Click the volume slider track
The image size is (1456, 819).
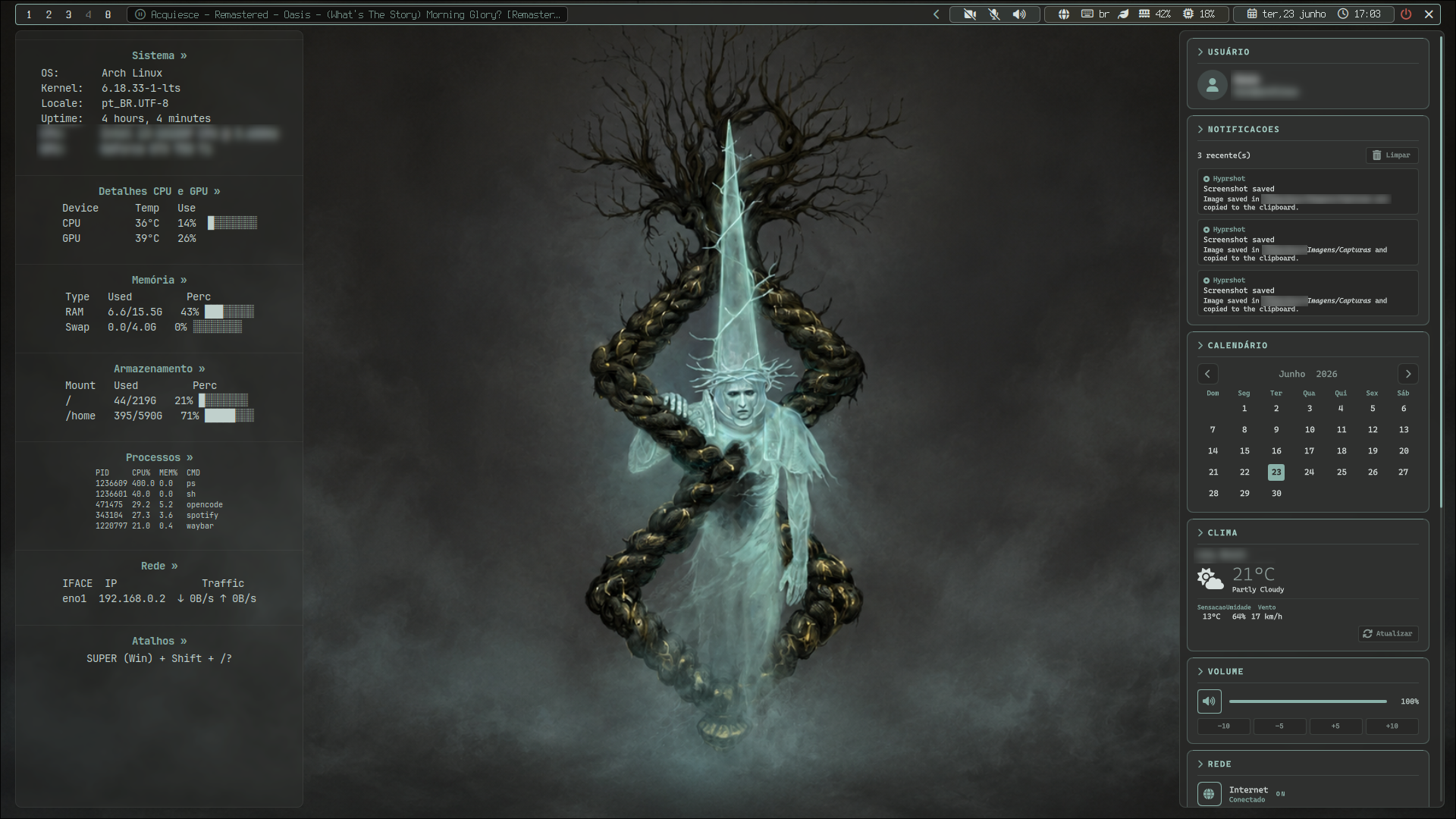(x=1308, y=701)
